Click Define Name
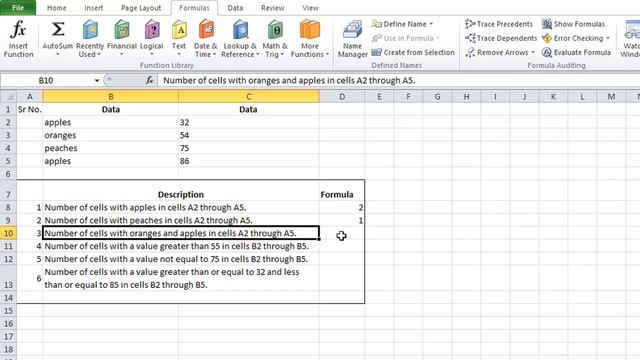The width and height of the screenshot is (640, 360). 402,24
